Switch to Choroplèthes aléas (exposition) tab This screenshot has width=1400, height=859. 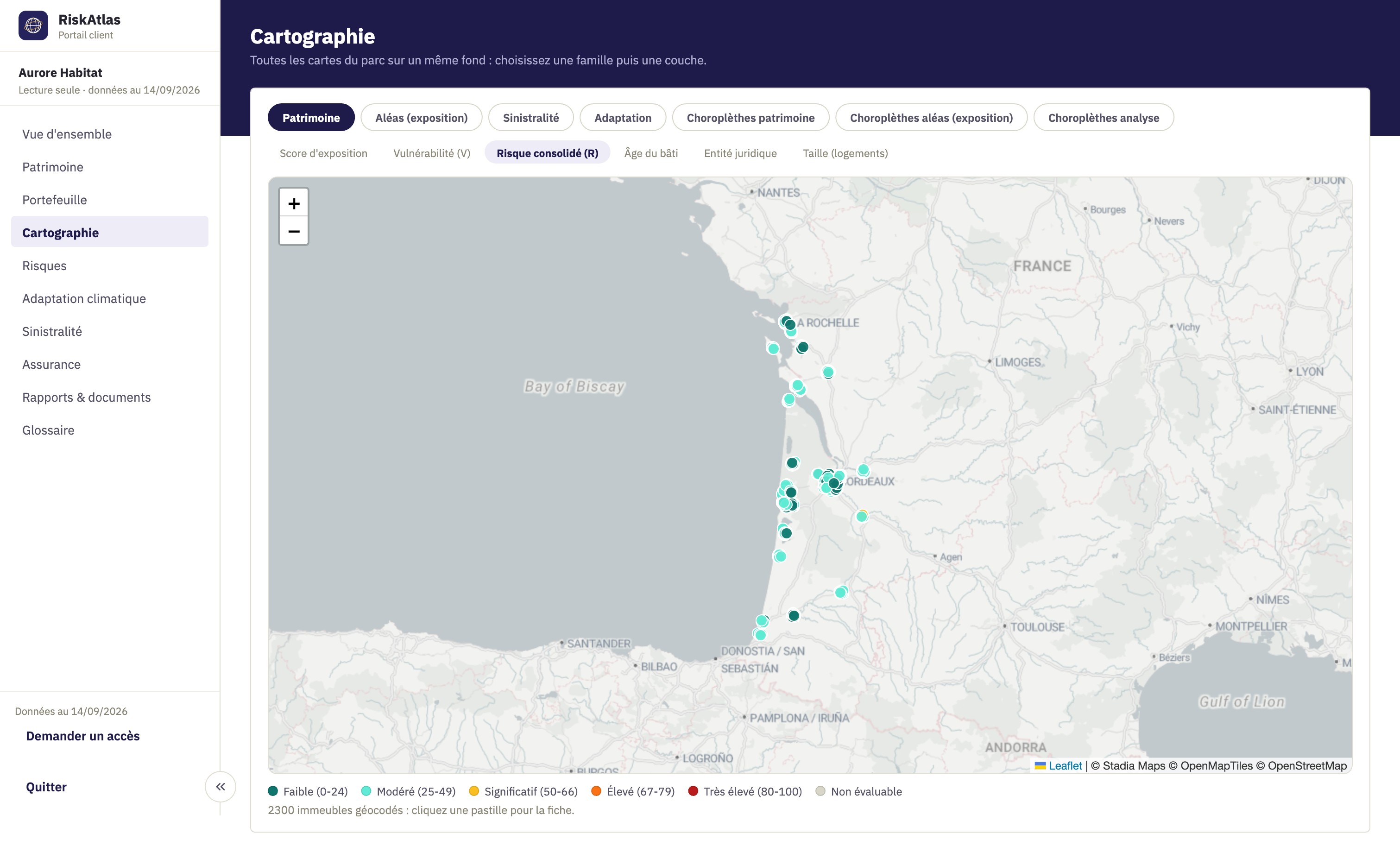[931, 118]
